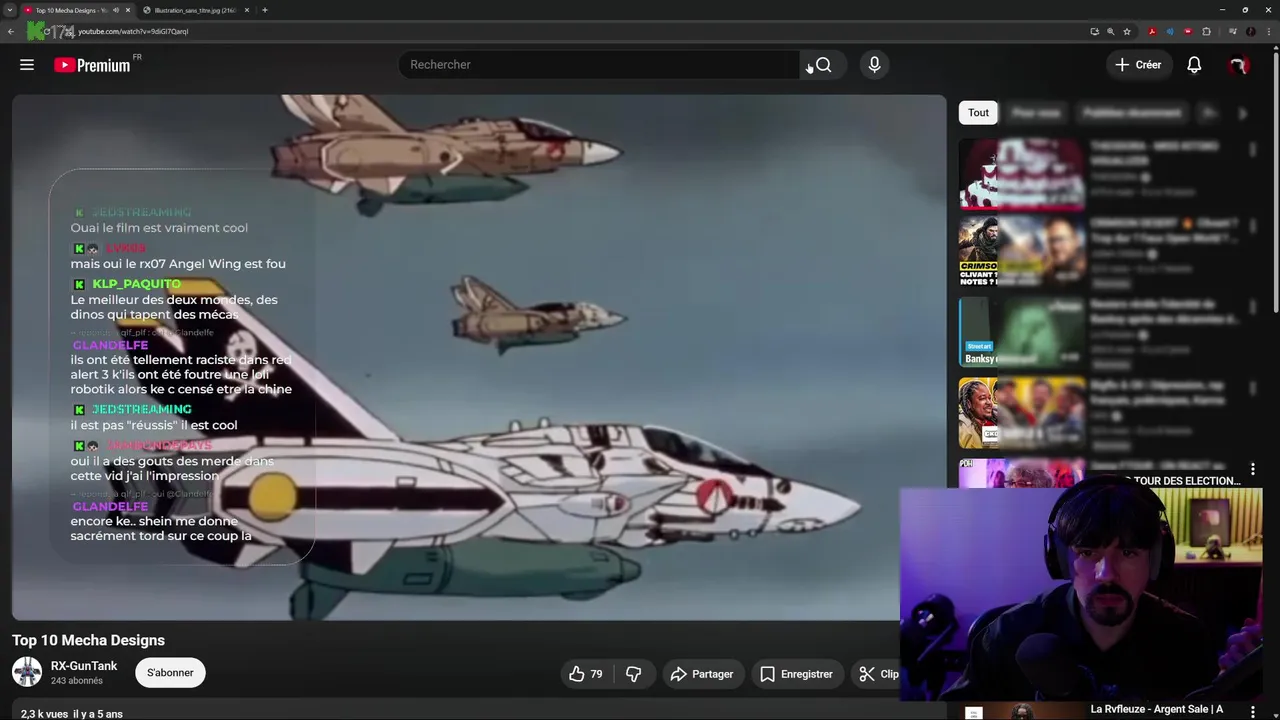Like the video with 79 likes

click(586, 674)
